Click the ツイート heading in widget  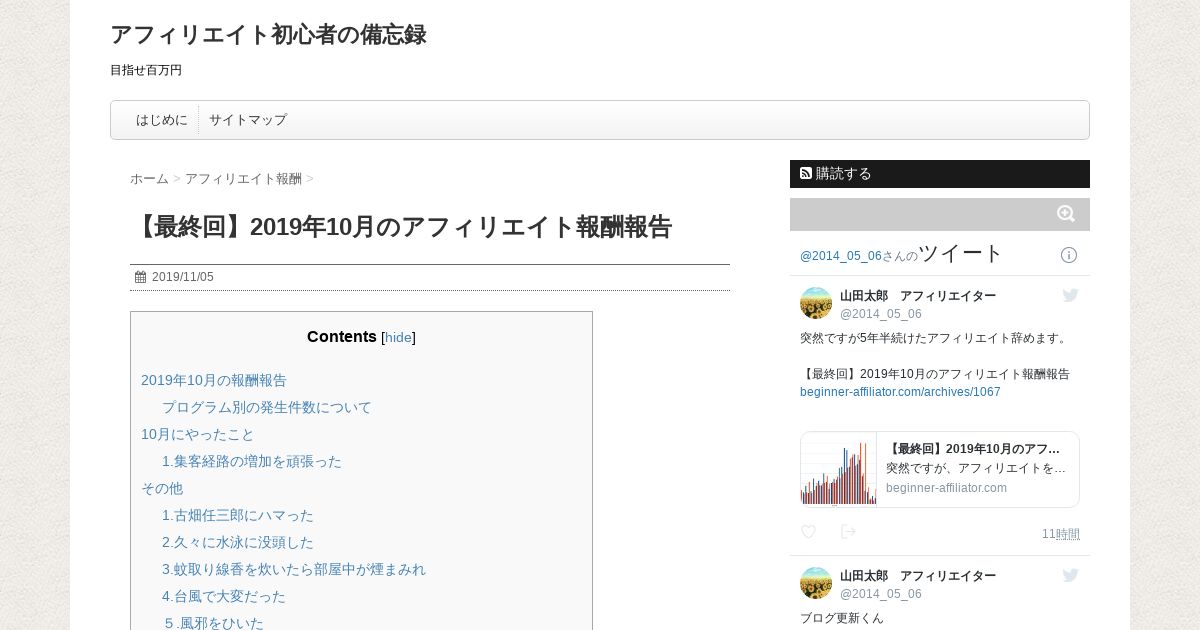[960, 253]
